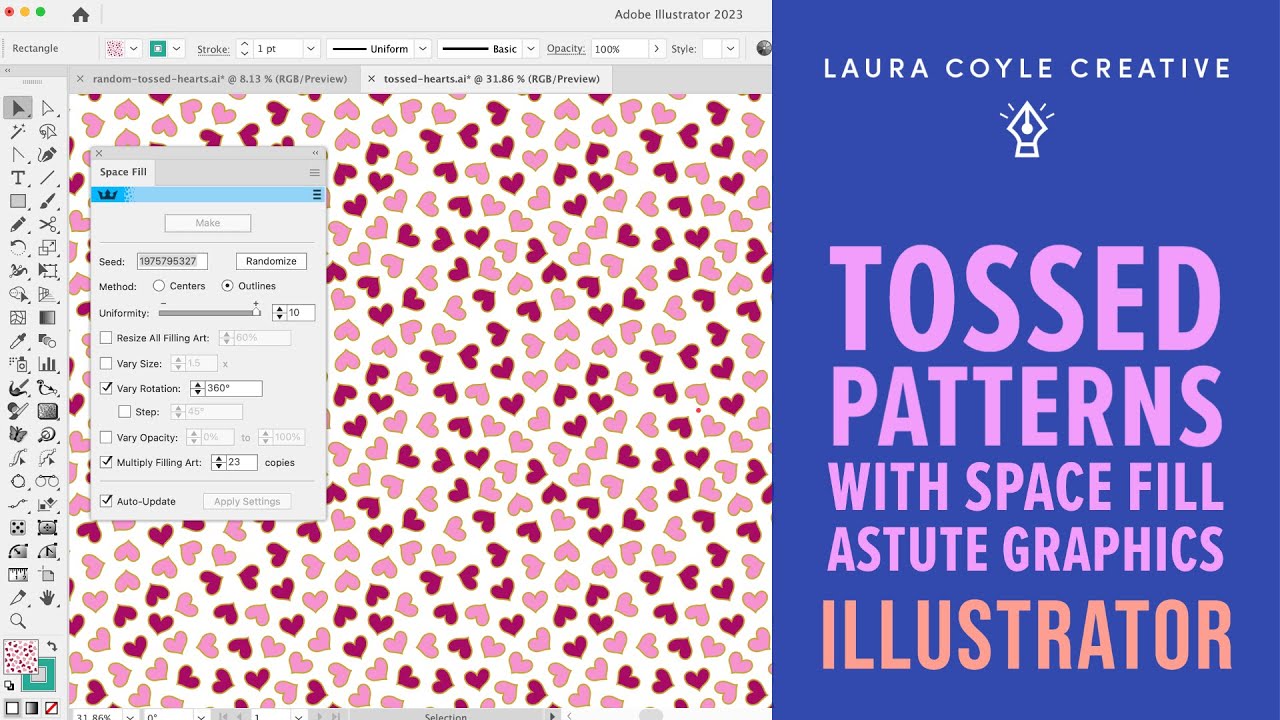Image resolution: width=1280 pixels, height=720 pixels.
Task: Click the Make button
Action: [x=208, y=223]
